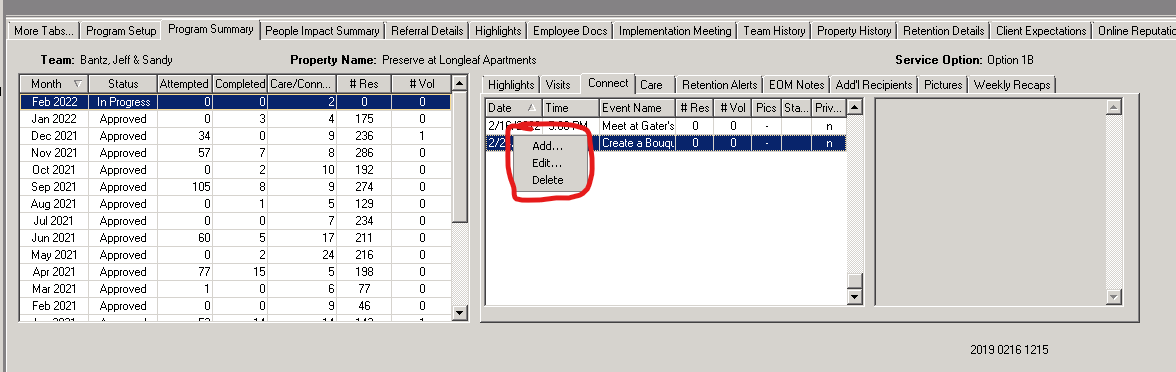This screenshot has width=1176, height=372.
Task: Switch to the Visits sub-tab
Action: coord(558,85)
